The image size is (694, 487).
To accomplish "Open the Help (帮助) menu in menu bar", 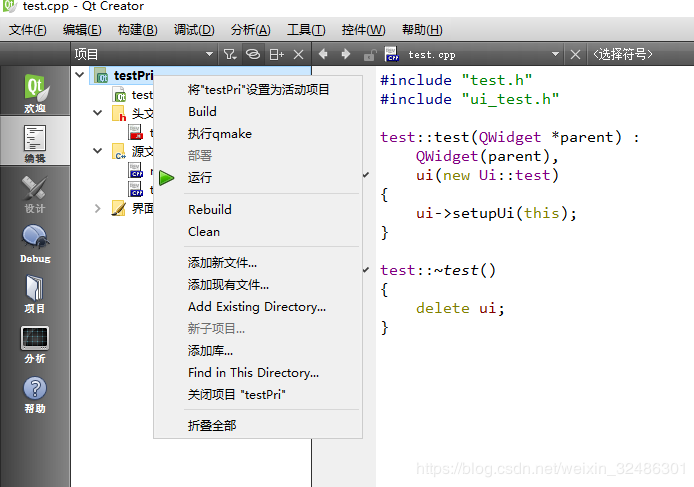I will (x=422, y=30).
